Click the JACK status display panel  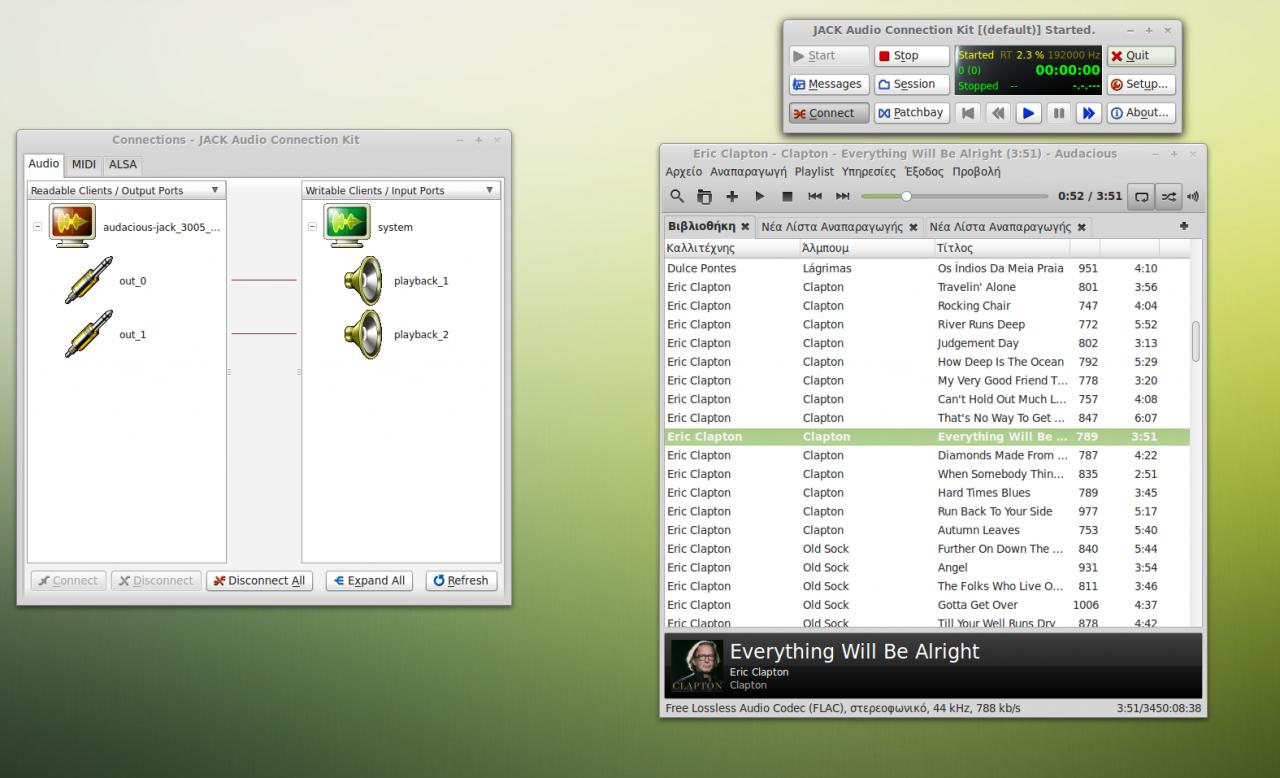pyautogui.click(x=1029, y=70)
